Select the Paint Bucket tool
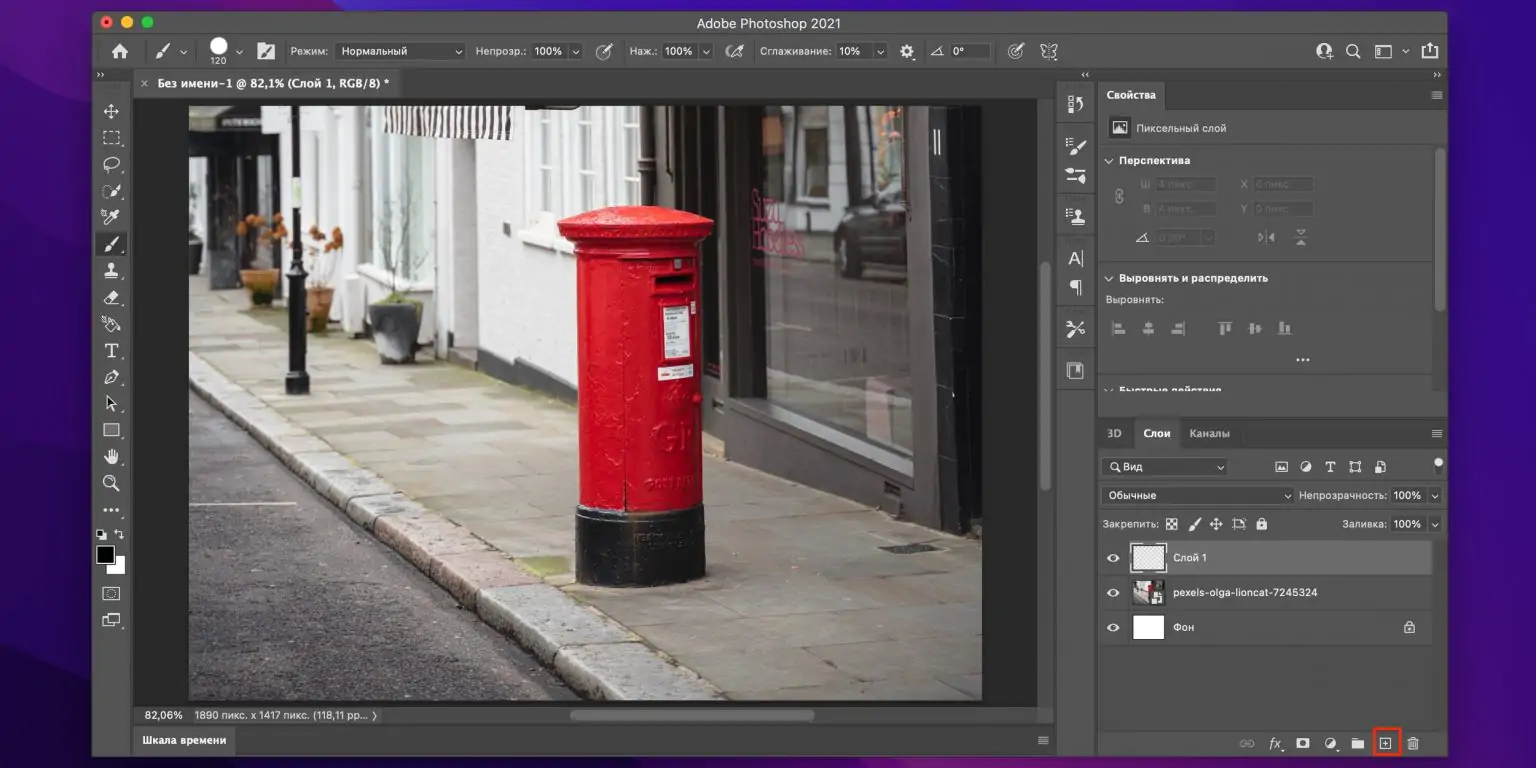The width and height of the screenshot is (1536, 768). point(111,324)
